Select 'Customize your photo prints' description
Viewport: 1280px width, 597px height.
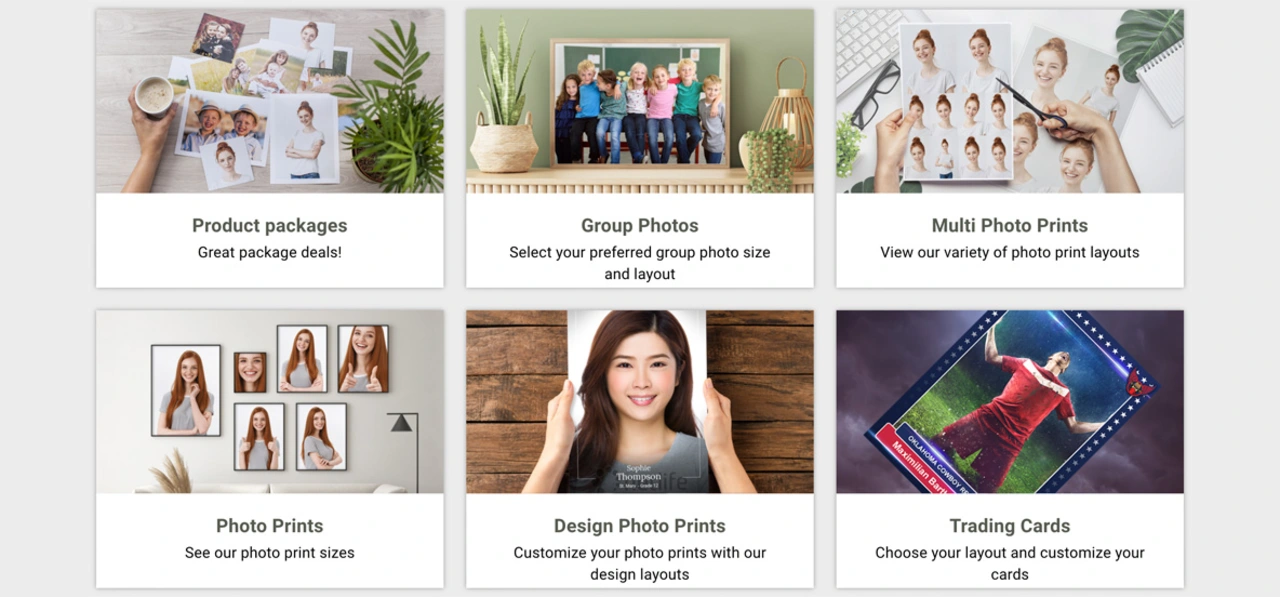tap(640, 563)
